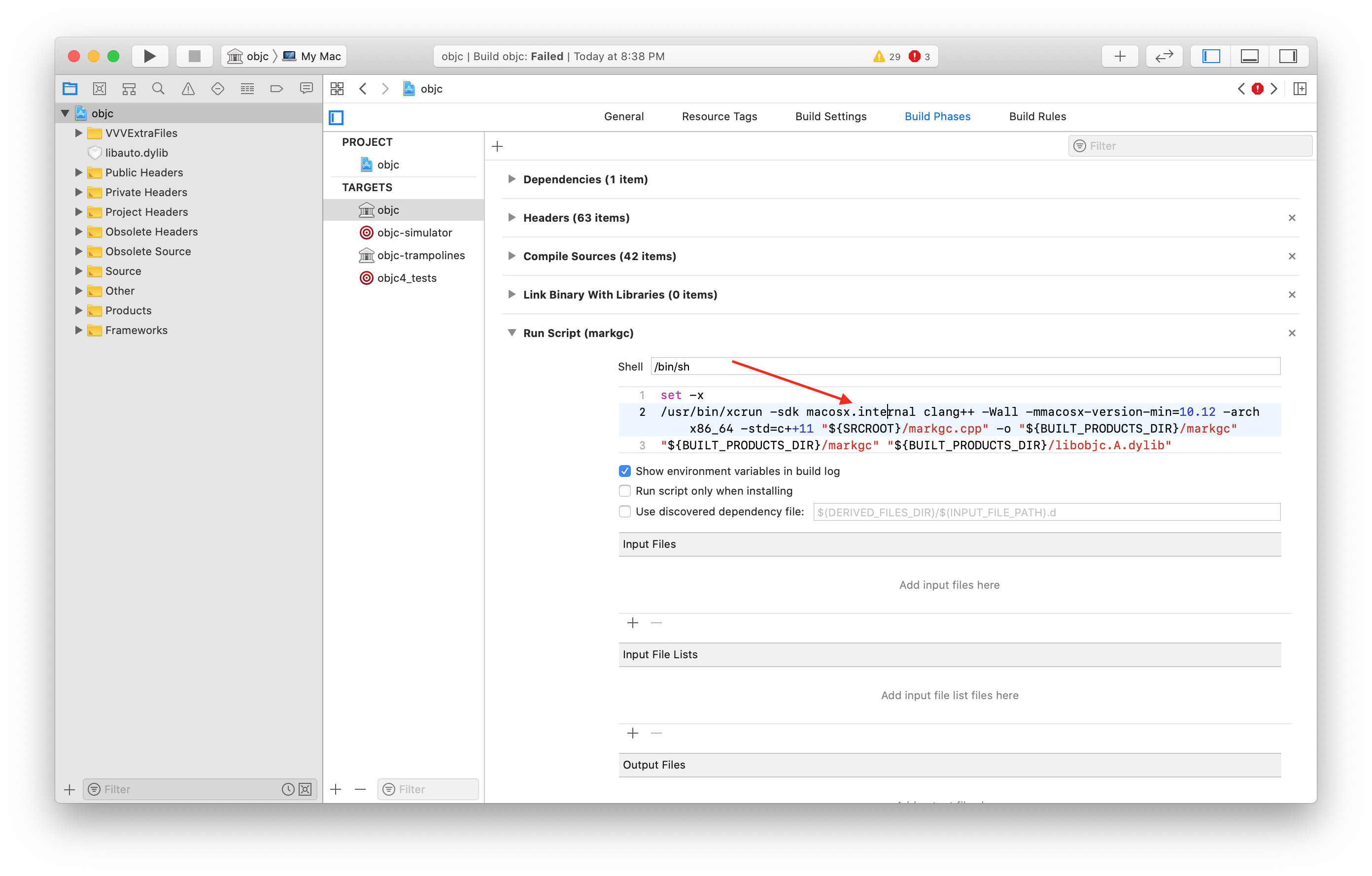Add an input file plus button
1372x876 pixels.
pos(632,623)
